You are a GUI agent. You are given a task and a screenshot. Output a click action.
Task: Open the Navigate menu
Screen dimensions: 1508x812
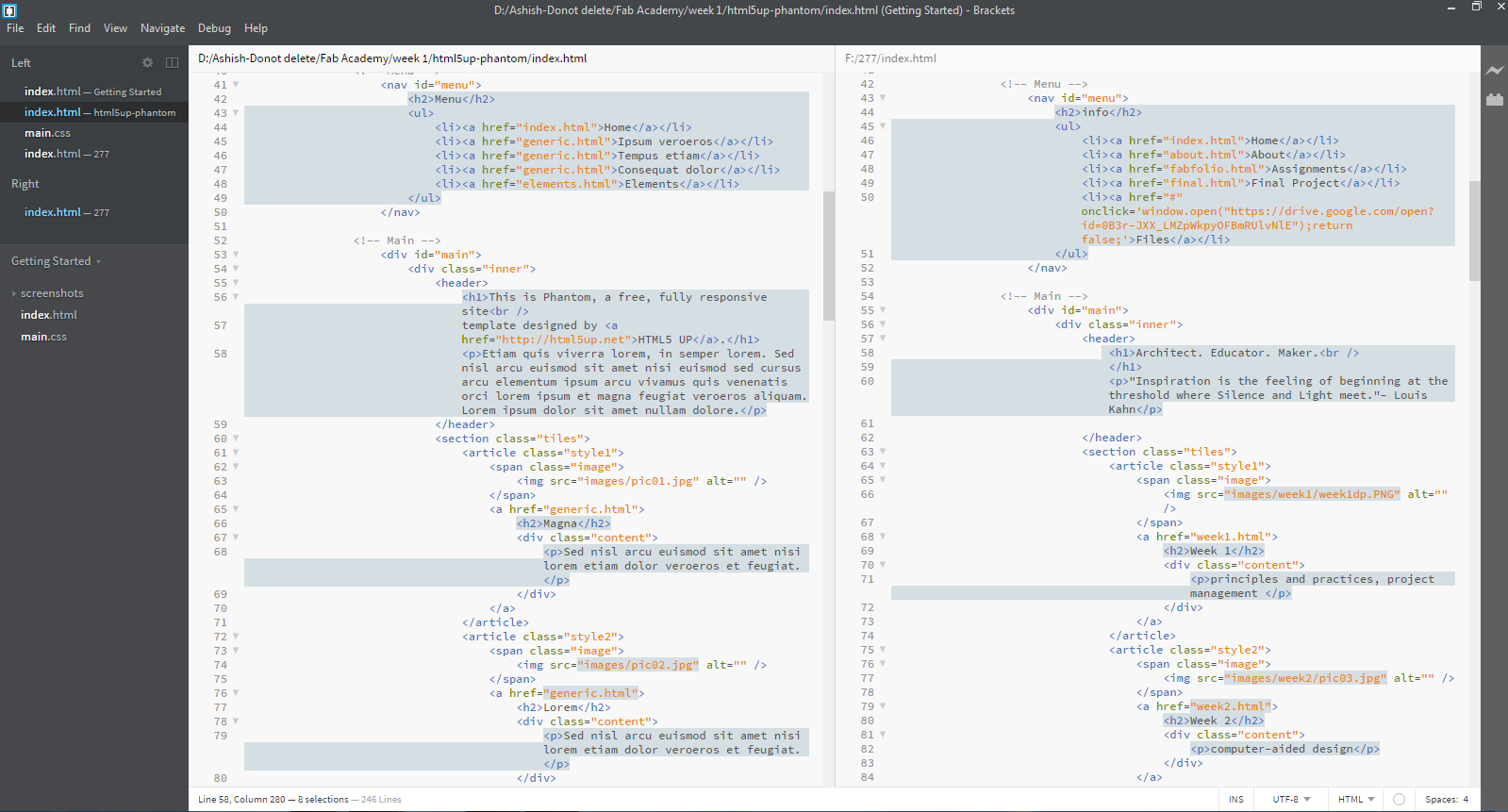pyautogui.click(x=162, y=28)
